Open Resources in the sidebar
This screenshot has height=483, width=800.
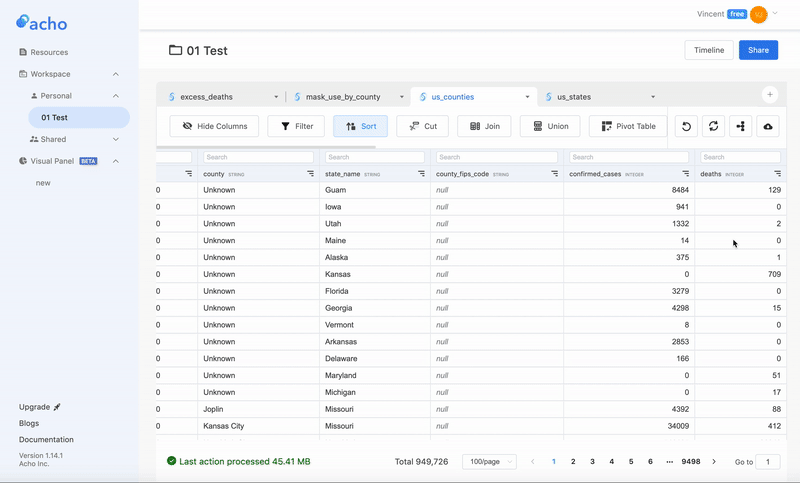click(x=43, y=52)
